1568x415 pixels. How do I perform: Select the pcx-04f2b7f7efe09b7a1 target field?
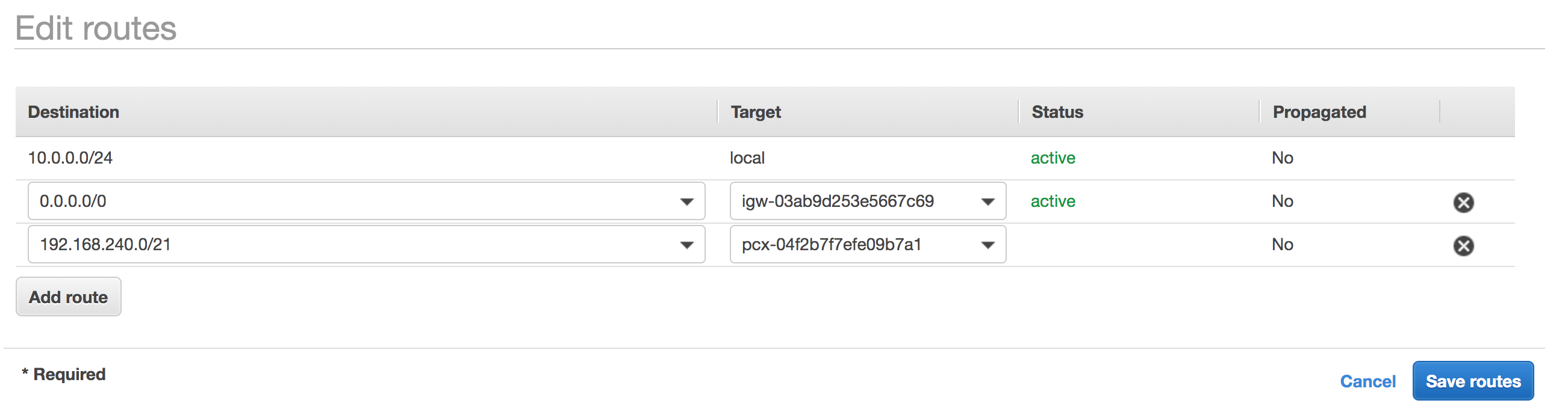coord(867,244)
